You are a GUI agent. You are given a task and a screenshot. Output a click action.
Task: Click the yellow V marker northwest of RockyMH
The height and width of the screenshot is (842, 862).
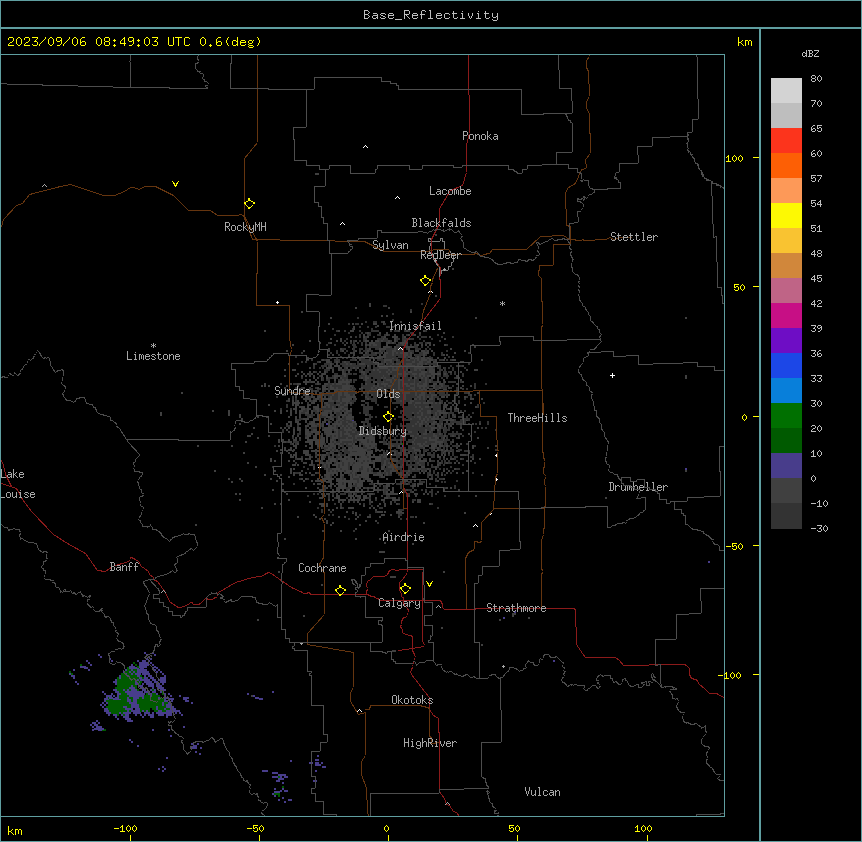175,184
